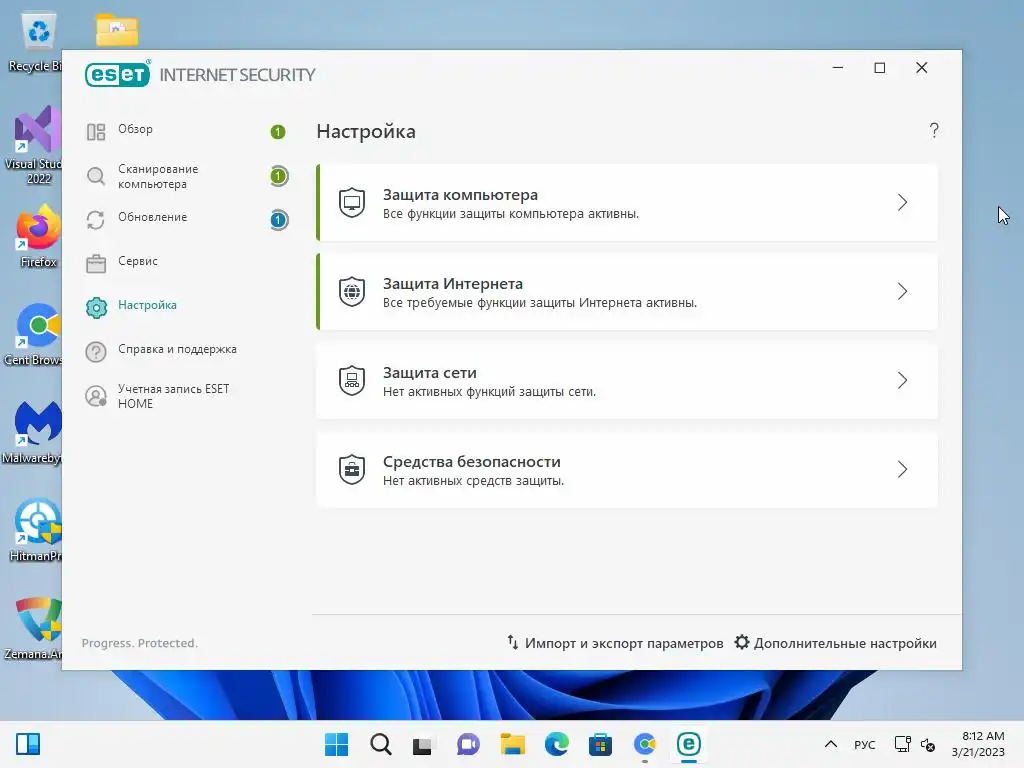This screenshot has height=768, width=1024.
Task: Click the Настройка gear icon in sidebar
Action: coord(96,308)
